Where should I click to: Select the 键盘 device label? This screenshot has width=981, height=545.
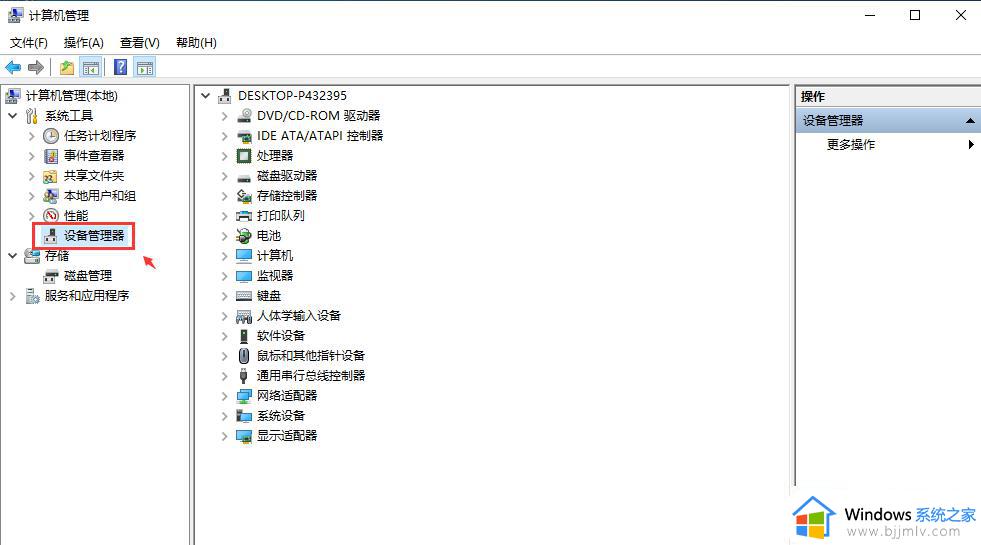[269, 296]
